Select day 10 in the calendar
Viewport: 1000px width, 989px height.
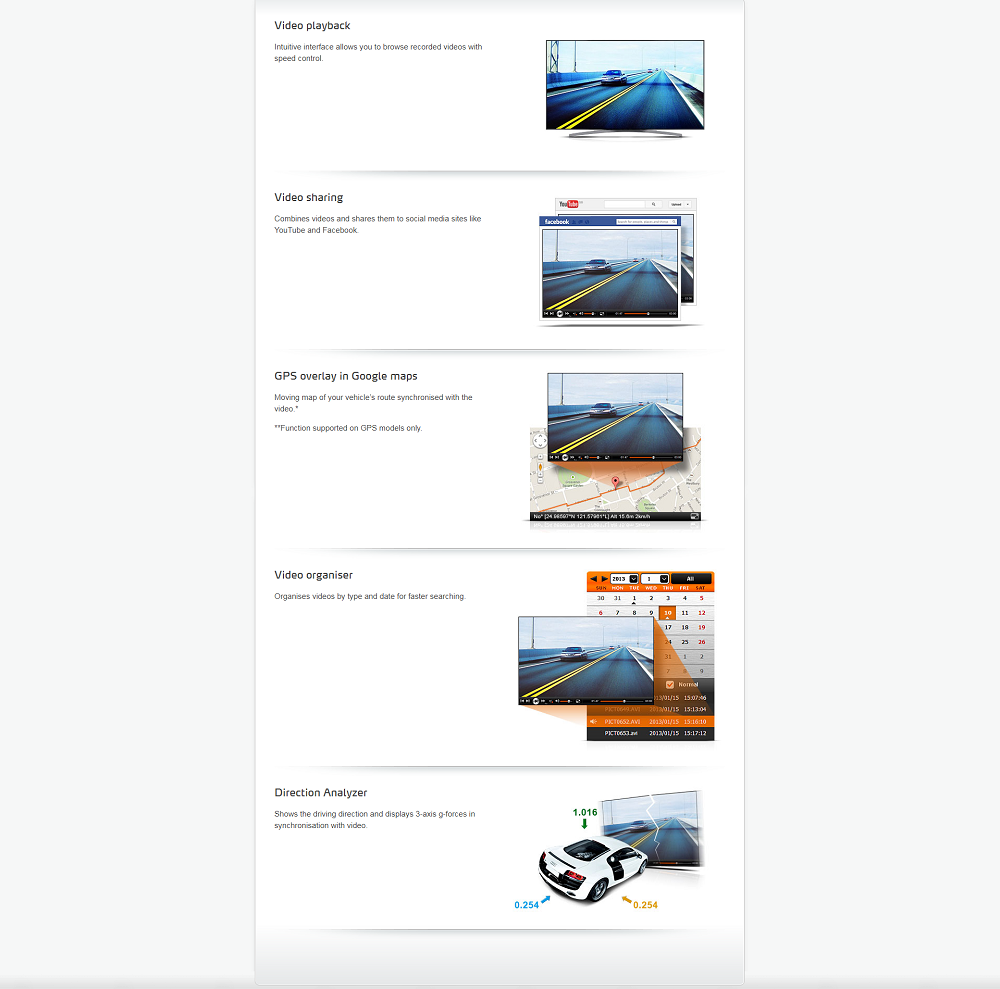click(x=668, y=612)
